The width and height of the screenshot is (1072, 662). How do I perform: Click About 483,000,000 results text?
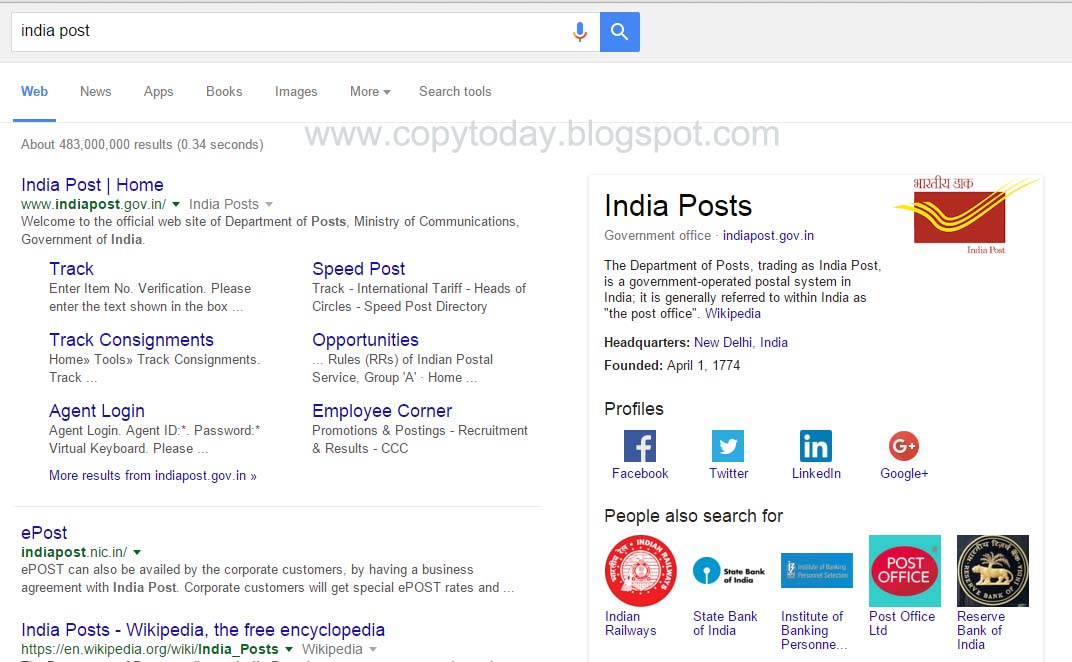tap(142, 145)
